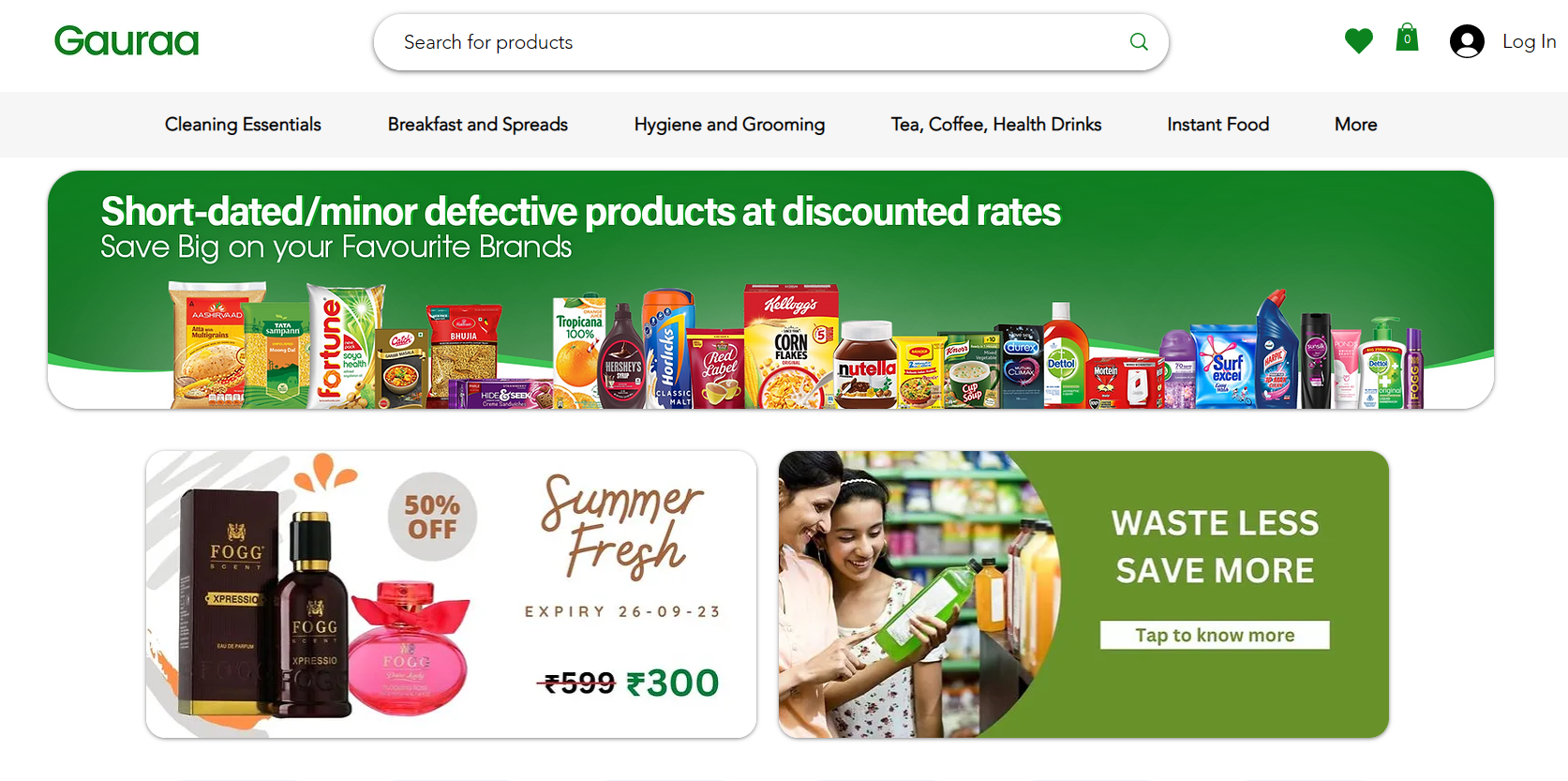Select the Instant Food category
This screenshot has width=1568, height=781.
(x=1218, y=125)
